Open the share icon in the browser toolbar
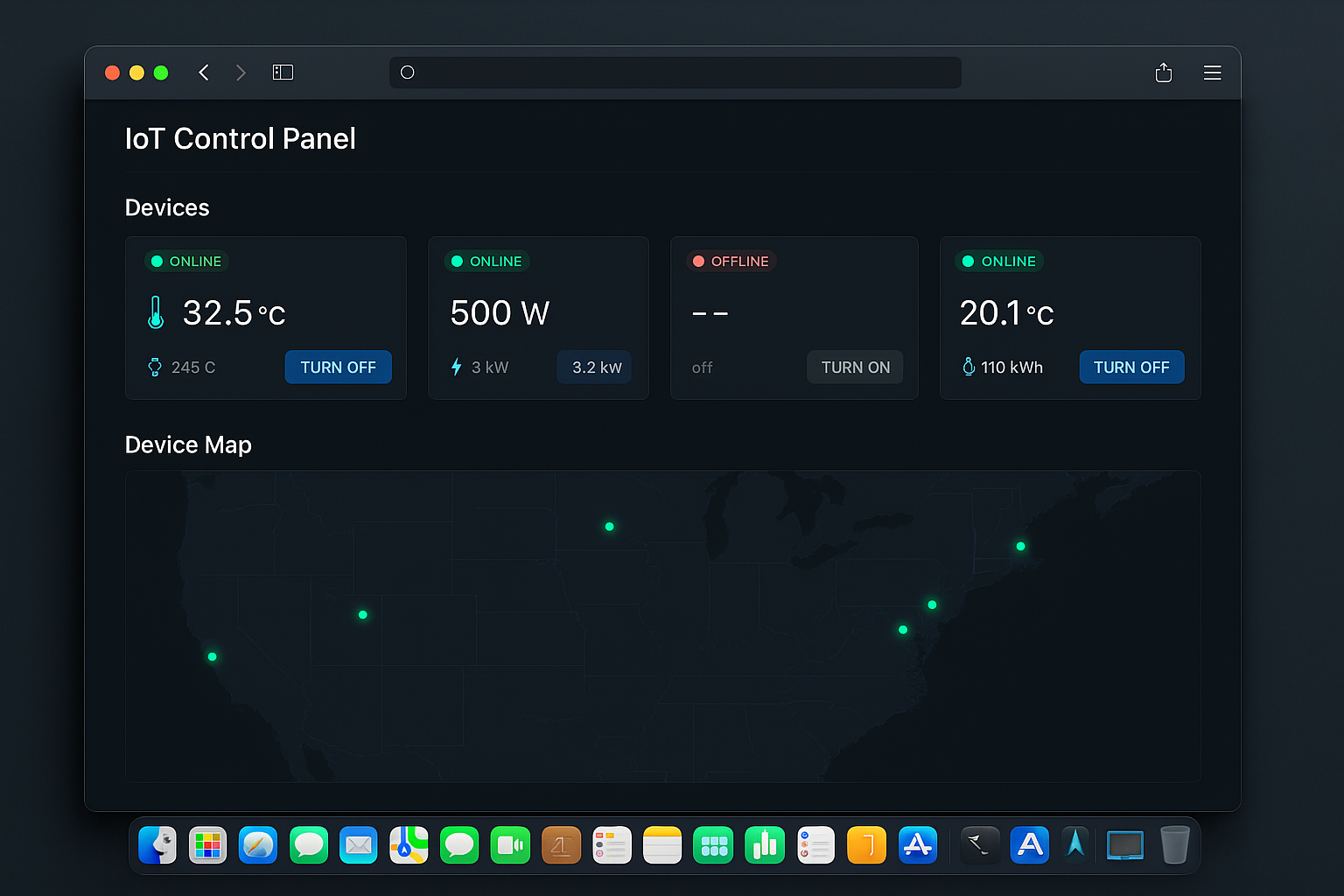This screenshot has height=896, width=1344. 1163,73
